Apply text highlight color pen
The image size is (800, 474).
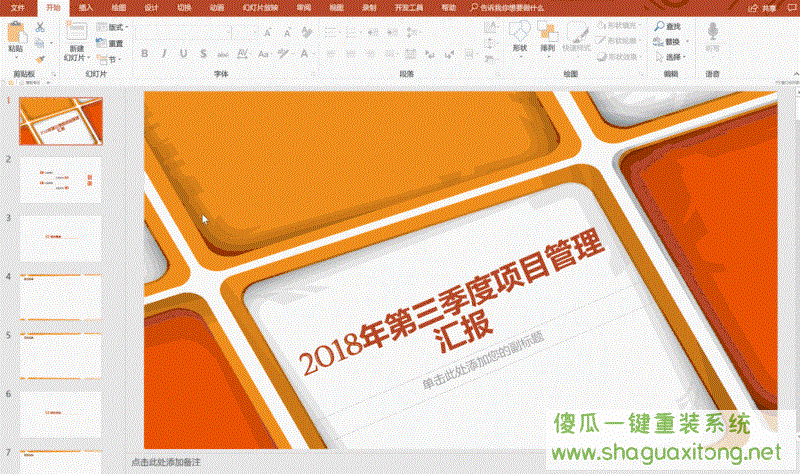click(283, 54)
